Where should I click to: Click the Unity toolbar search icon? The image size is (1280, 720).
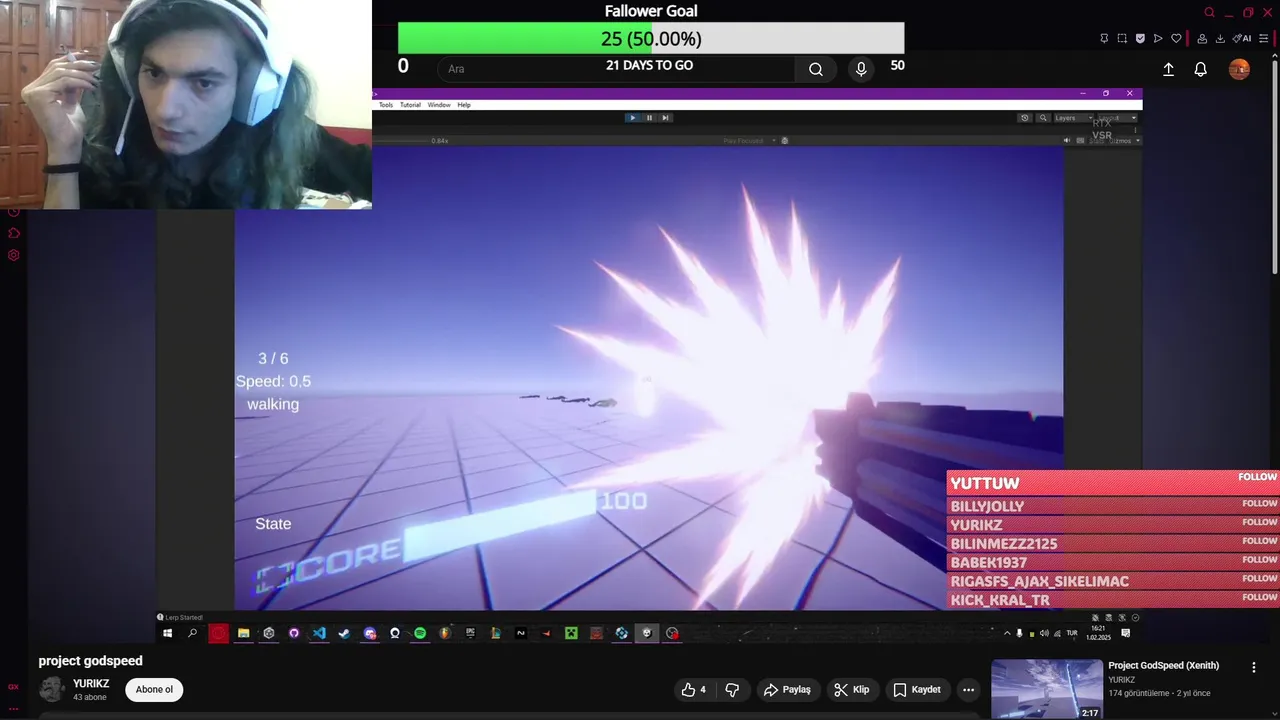tap(1043, 118)
